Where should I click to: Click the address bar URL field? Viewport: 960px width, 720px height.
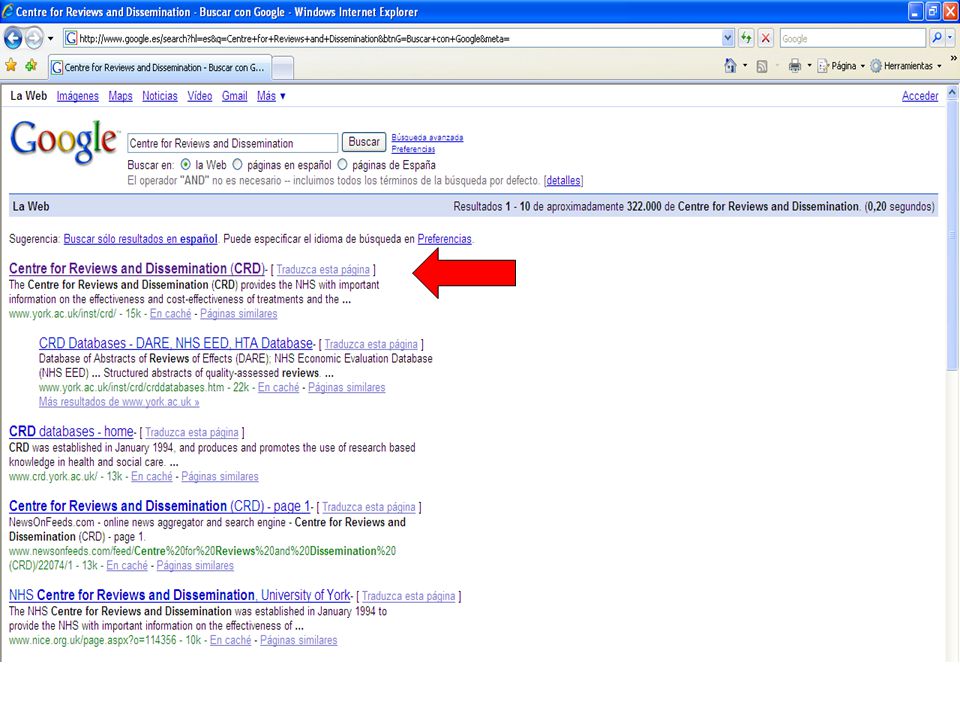coord(392,39)
